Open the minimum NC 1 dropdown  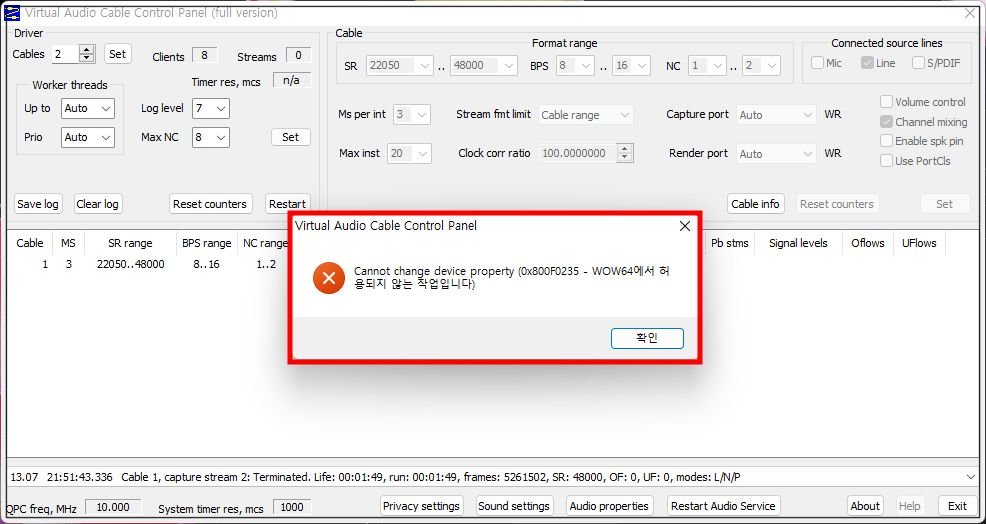(707, 65)
